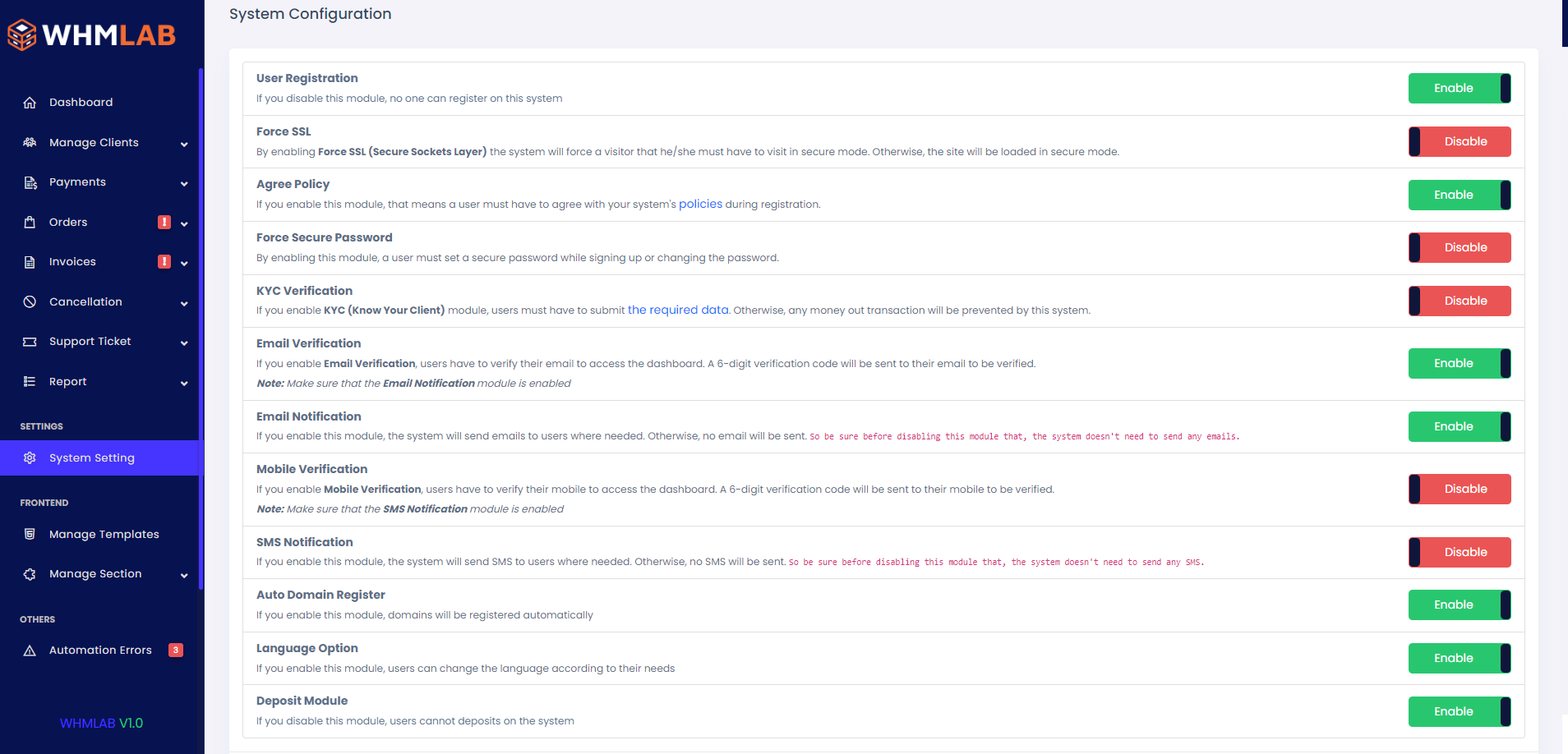Open Manage Templates in sidebar

tap(104, 535)
